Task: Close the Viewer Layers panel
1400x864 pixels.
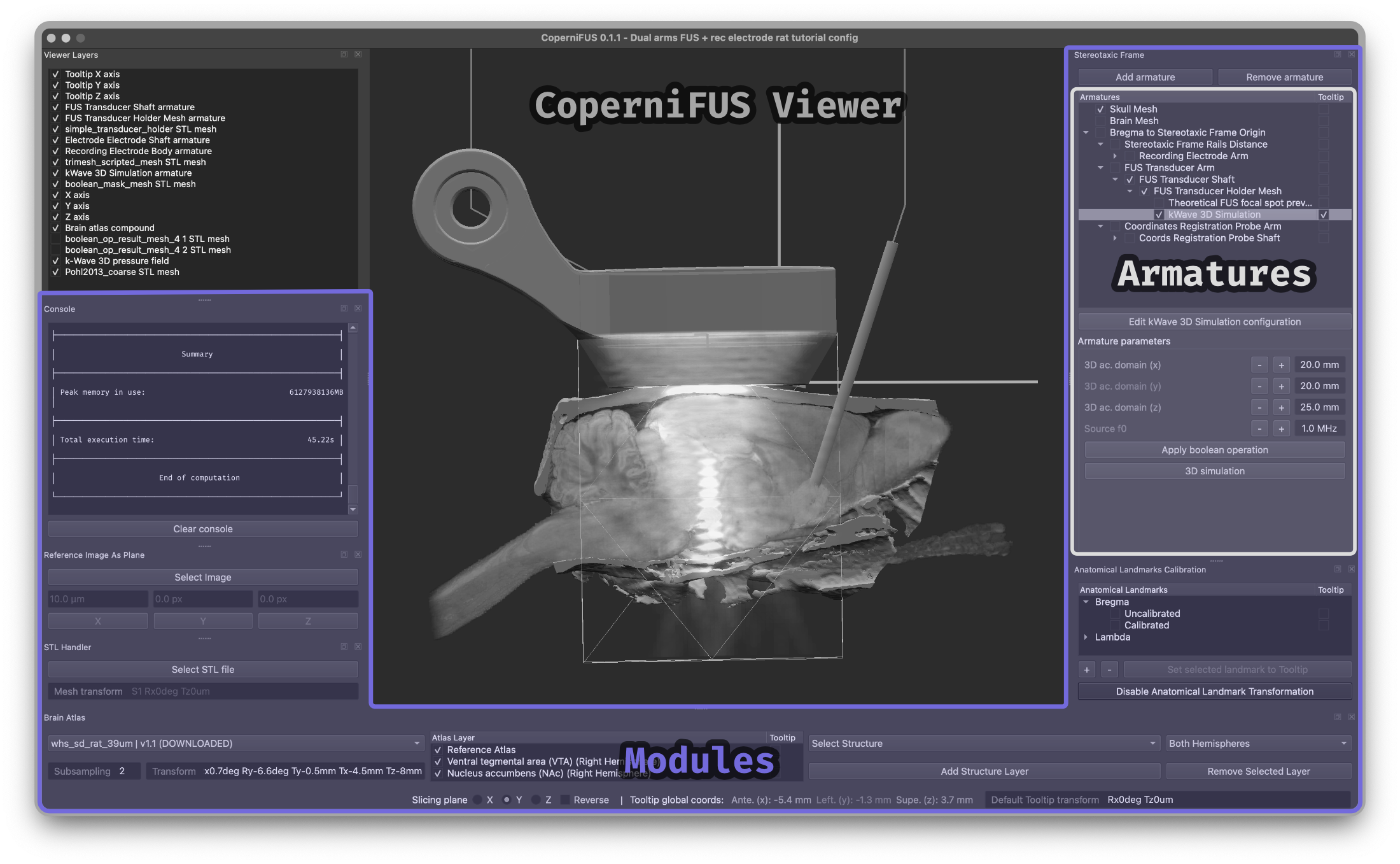Action: click(358, 55)
